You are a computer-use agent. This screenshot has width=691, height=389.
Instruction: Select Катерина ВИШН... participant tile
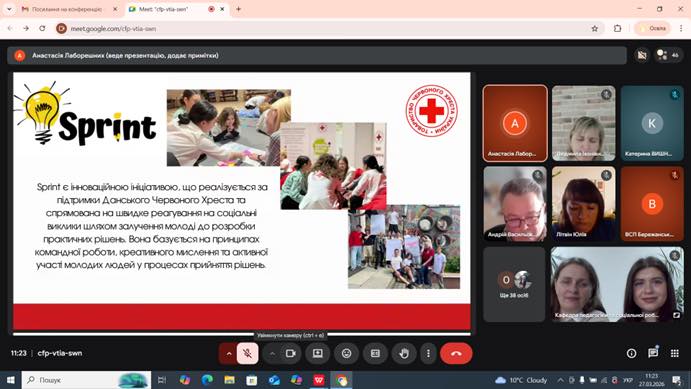coord(652,123)
